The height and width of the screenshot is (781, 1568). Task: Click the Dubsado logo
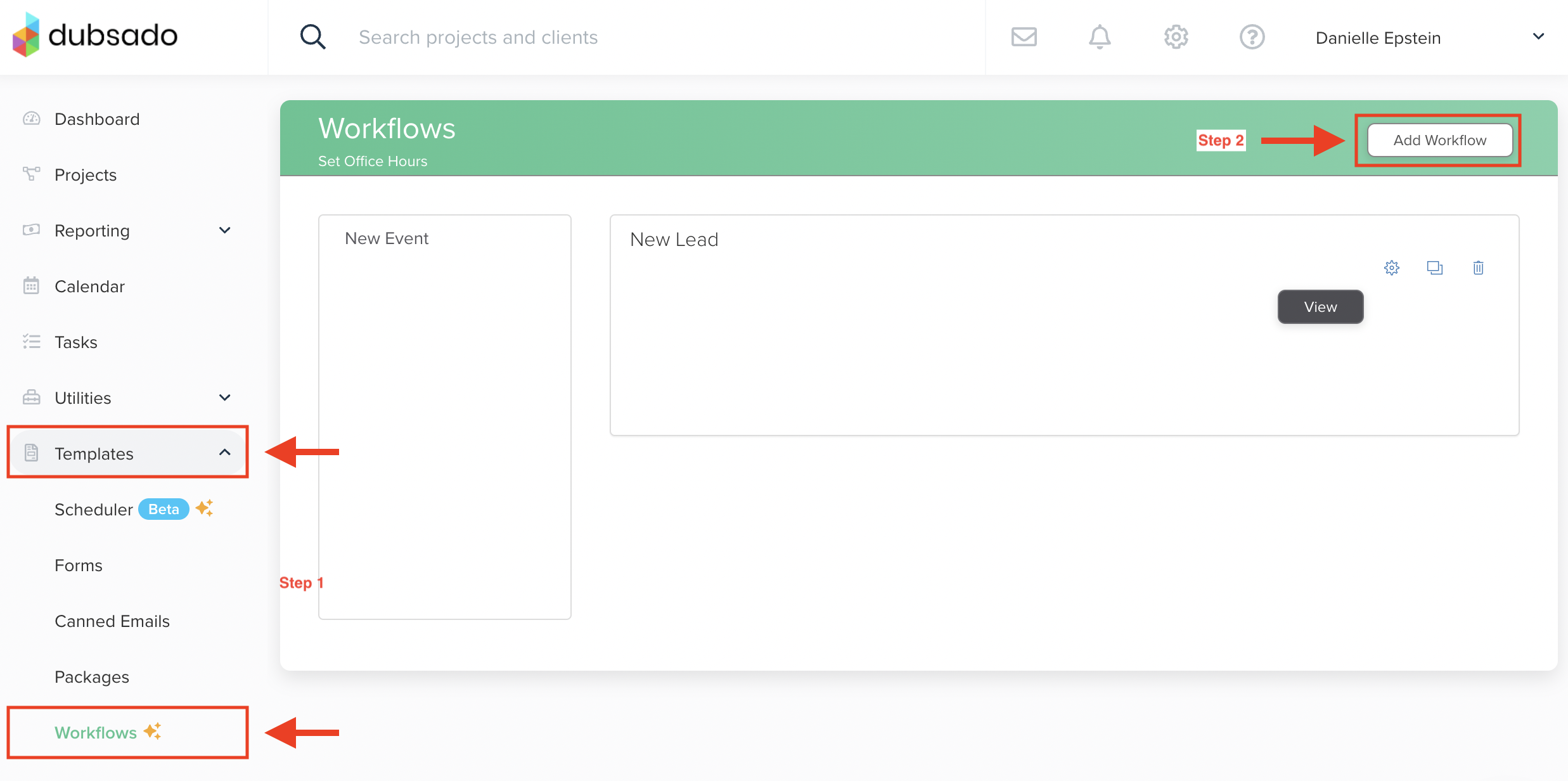95,35
